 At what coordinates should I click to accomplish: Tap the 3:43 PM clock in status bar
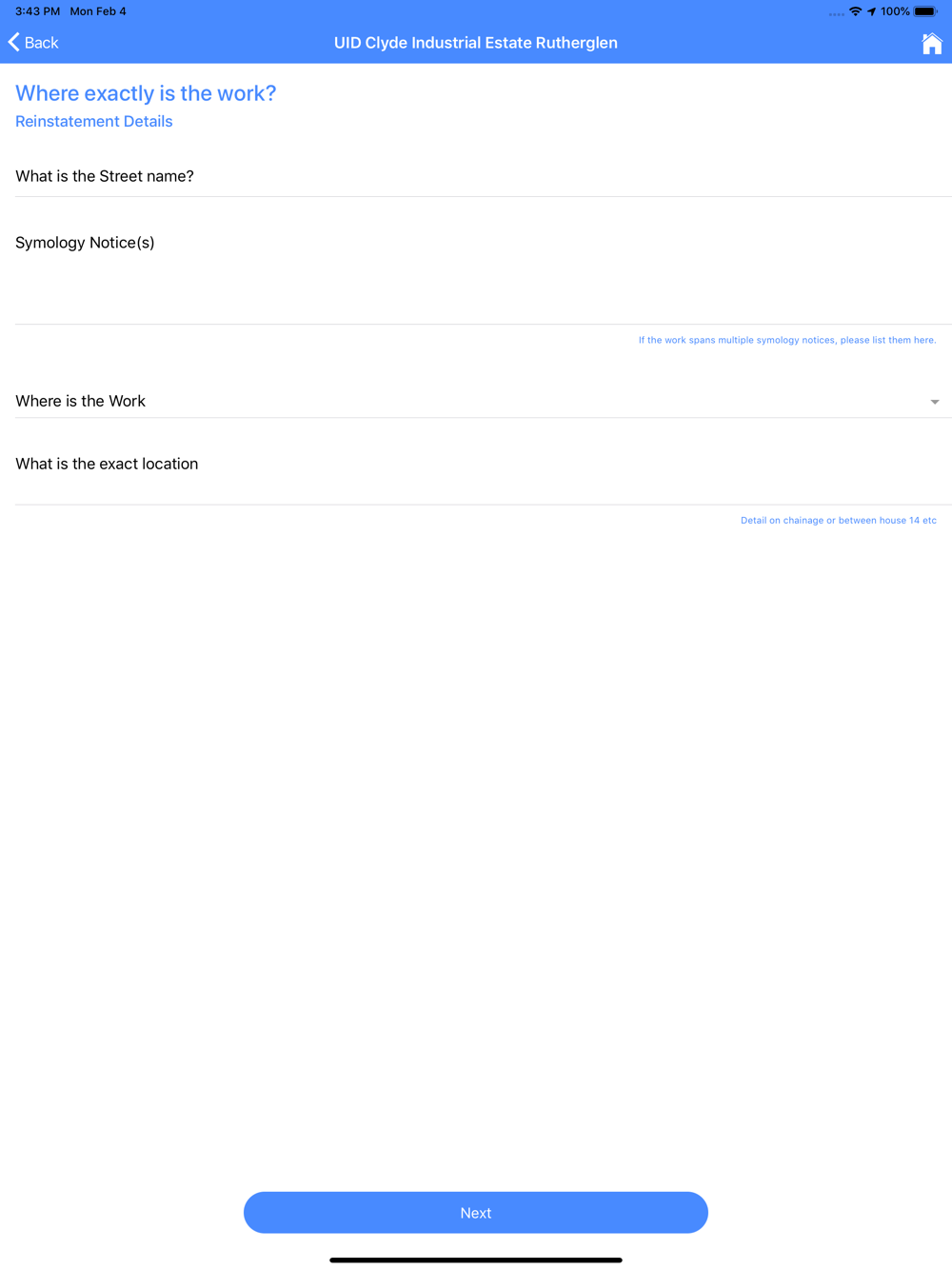37,11
